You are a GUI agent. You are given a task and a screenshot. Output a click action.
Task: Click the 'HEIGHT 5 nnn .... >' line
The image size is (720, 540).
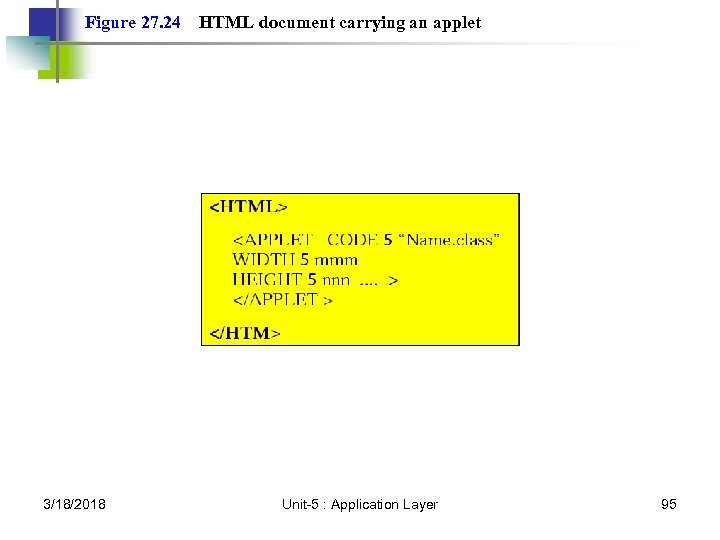[x=315, y=280]
